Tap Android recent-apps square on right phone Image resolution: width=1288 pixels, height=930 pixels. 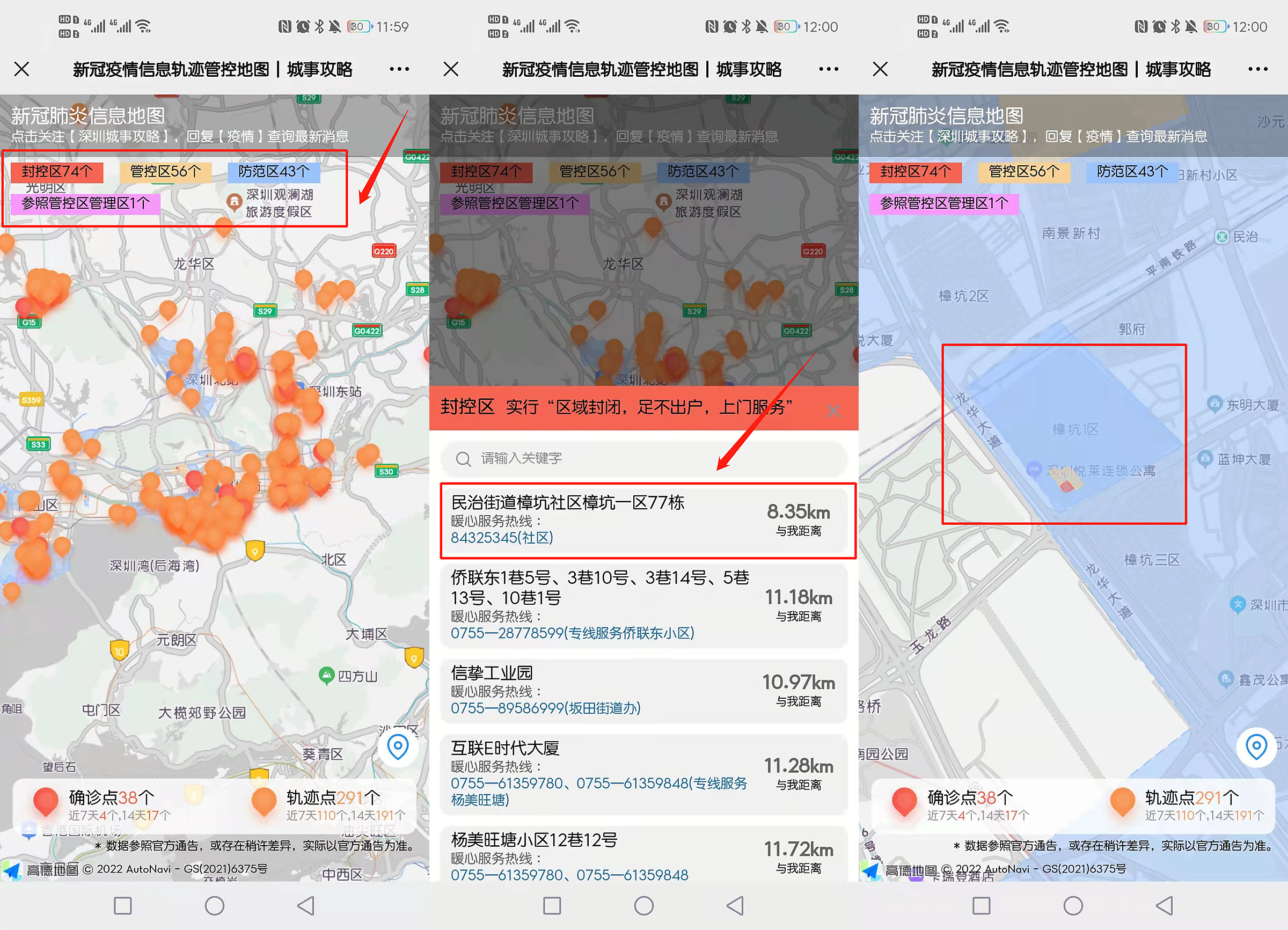(x=982, y=906)
